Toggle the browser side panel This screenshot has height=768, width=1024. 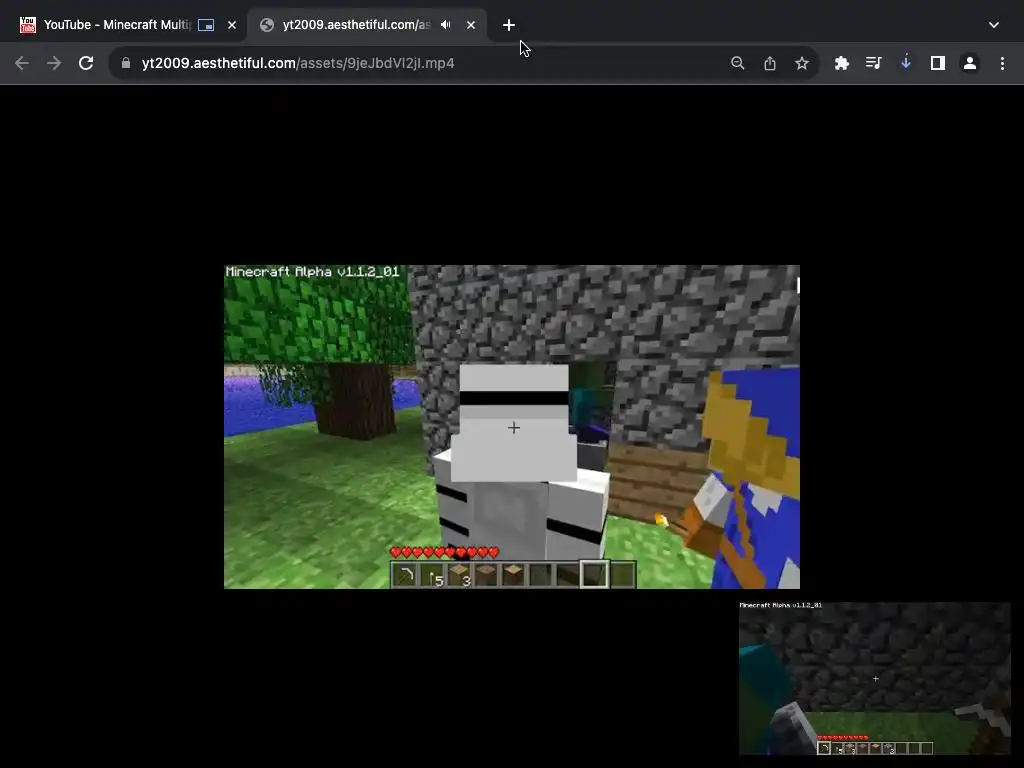pyautogui.click(x=938, y=63)
